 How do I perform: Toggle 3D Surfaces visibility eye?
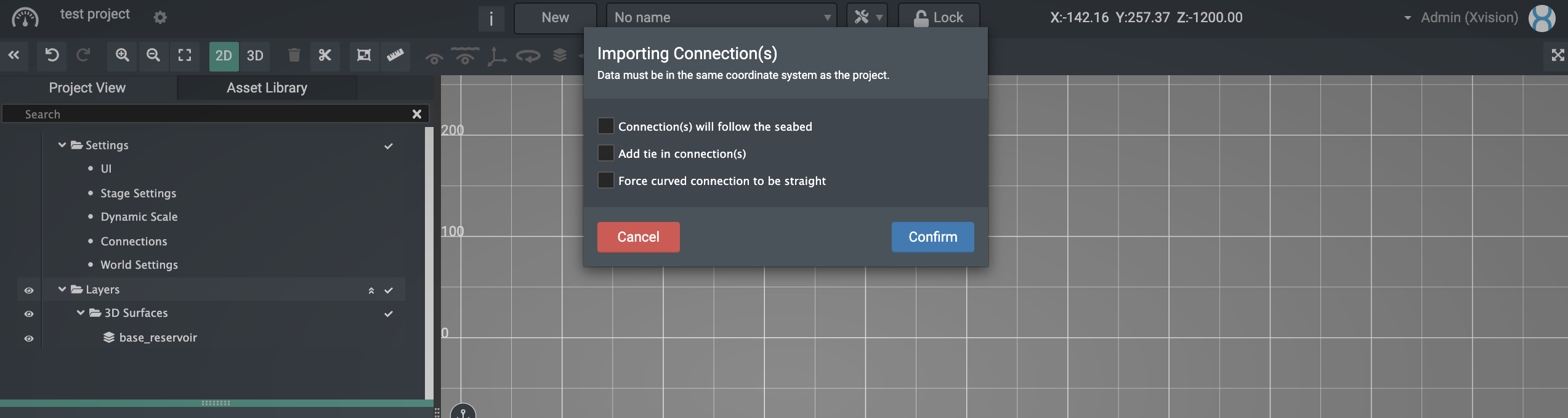[28, 314]
